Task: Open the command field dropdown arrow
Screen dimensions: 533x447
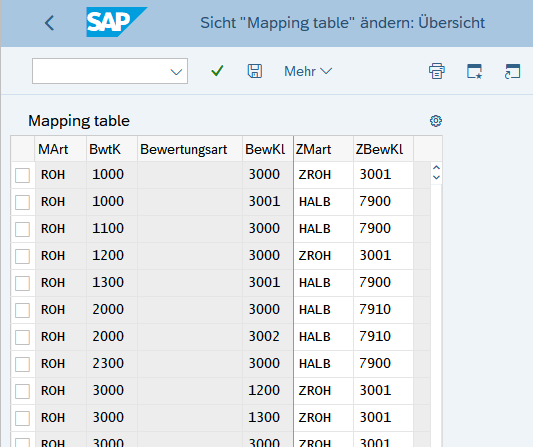Action: (x=176, y=72)
